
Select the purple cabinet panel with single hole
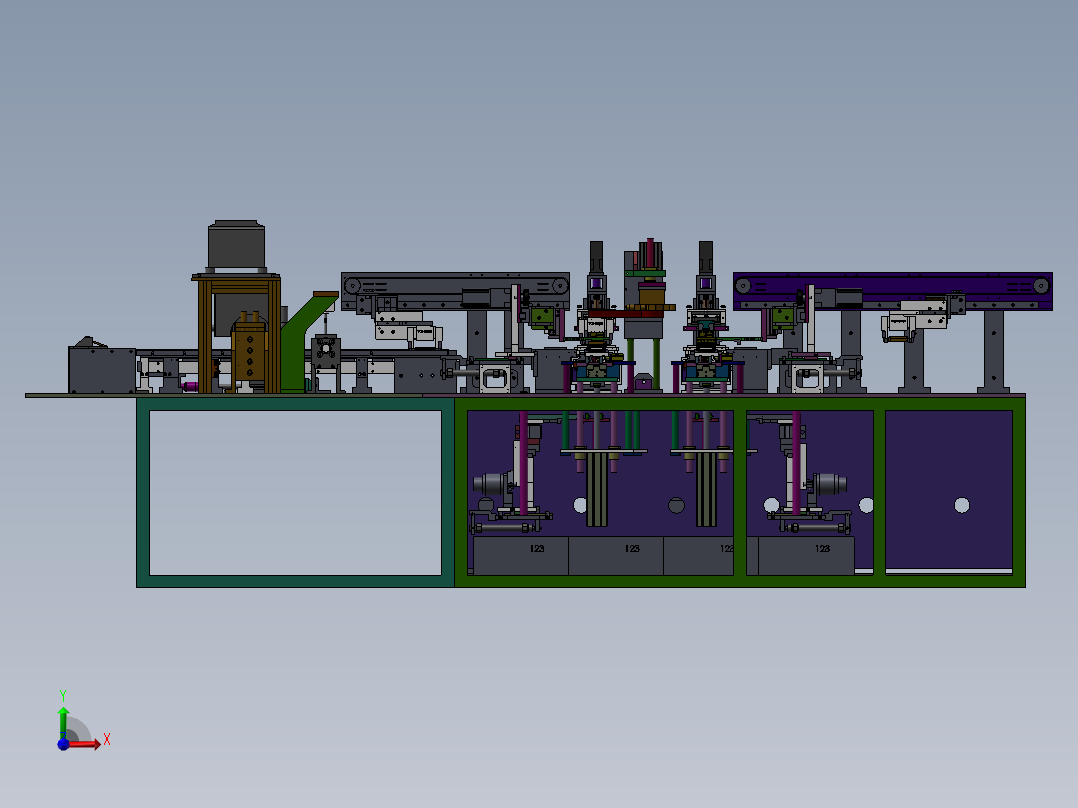coord(949,491)
